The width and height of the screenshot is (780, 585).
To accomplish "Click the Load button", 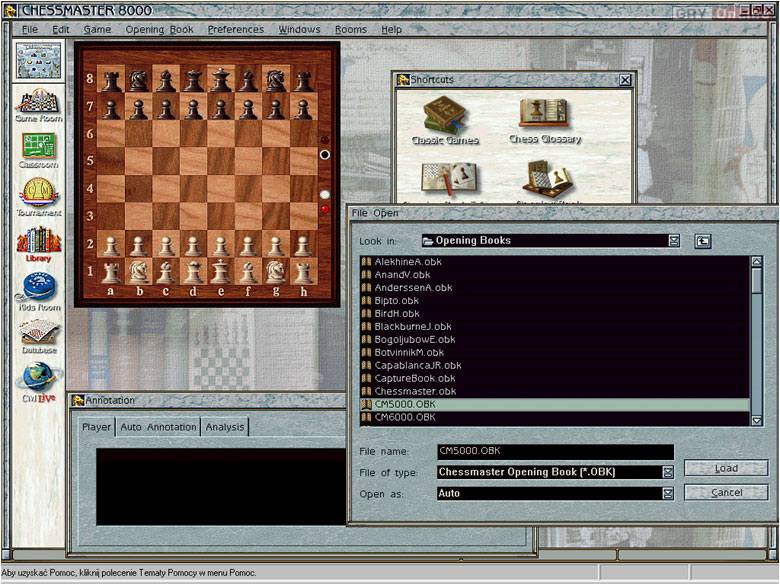I will pos(726,468).
